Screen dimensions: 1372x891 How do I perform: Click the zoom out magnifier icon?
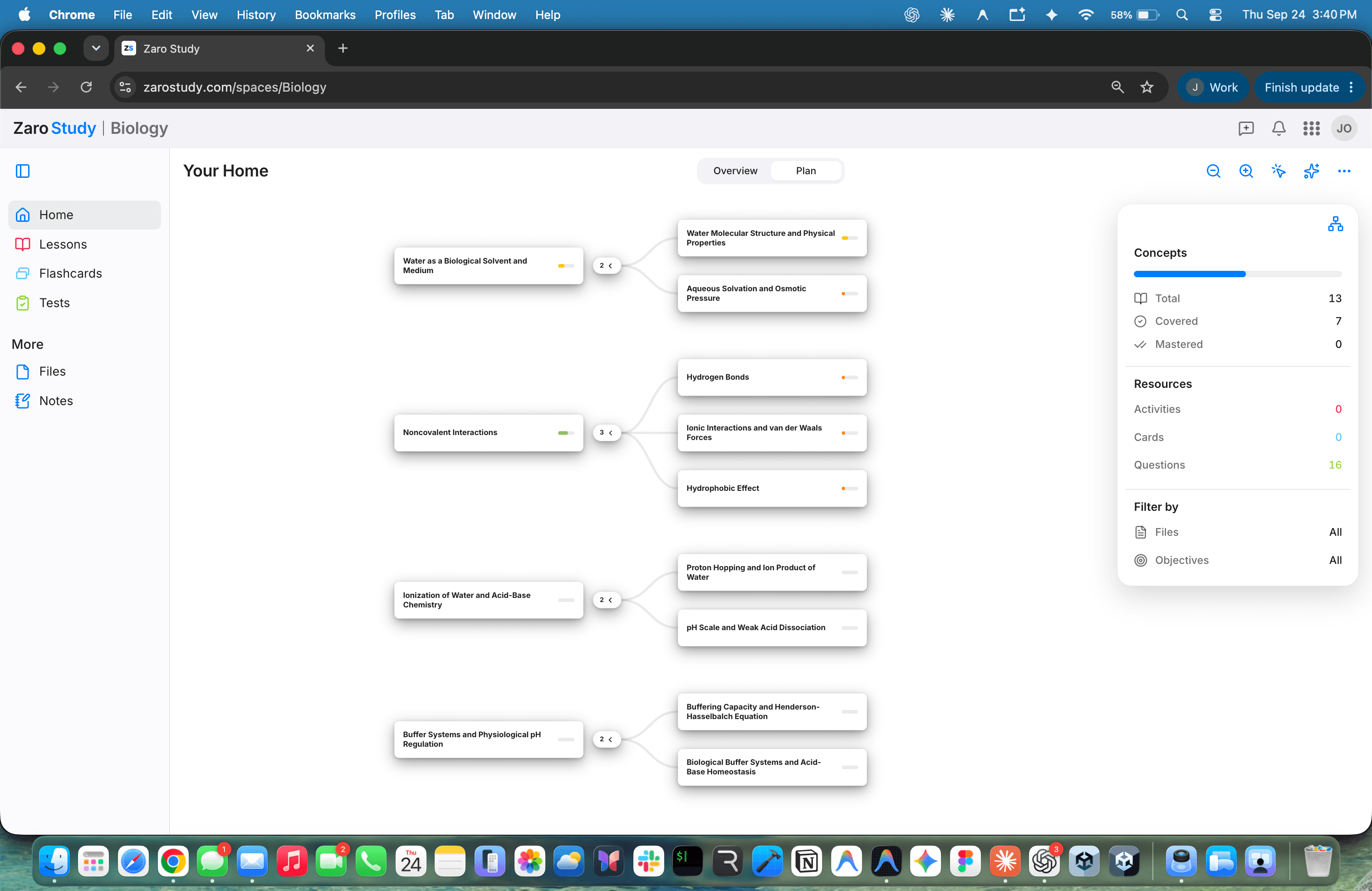[1214, 171]
